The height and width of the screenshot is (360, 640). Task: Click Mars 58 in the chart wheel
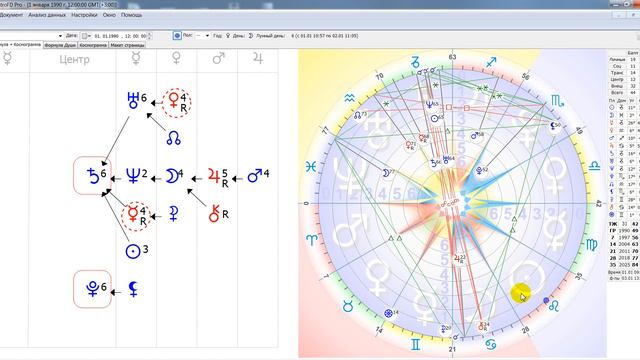tap(477, 135)
